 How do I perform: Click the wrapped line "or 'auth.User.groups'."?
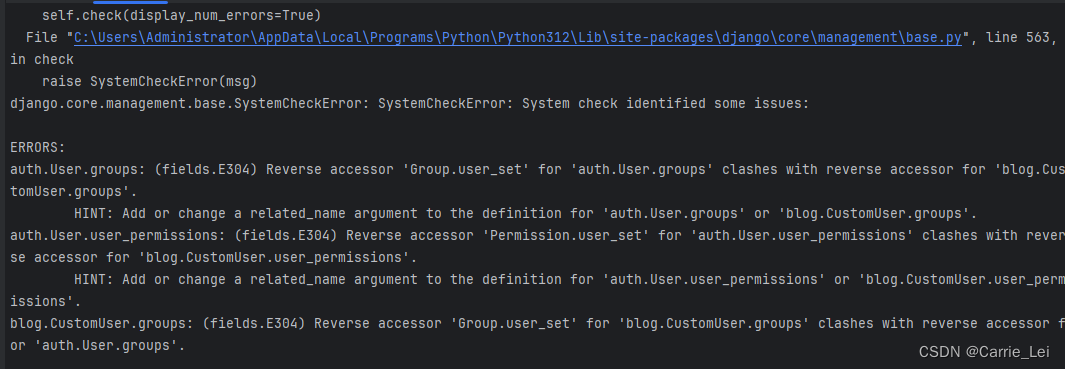point(98,346)
